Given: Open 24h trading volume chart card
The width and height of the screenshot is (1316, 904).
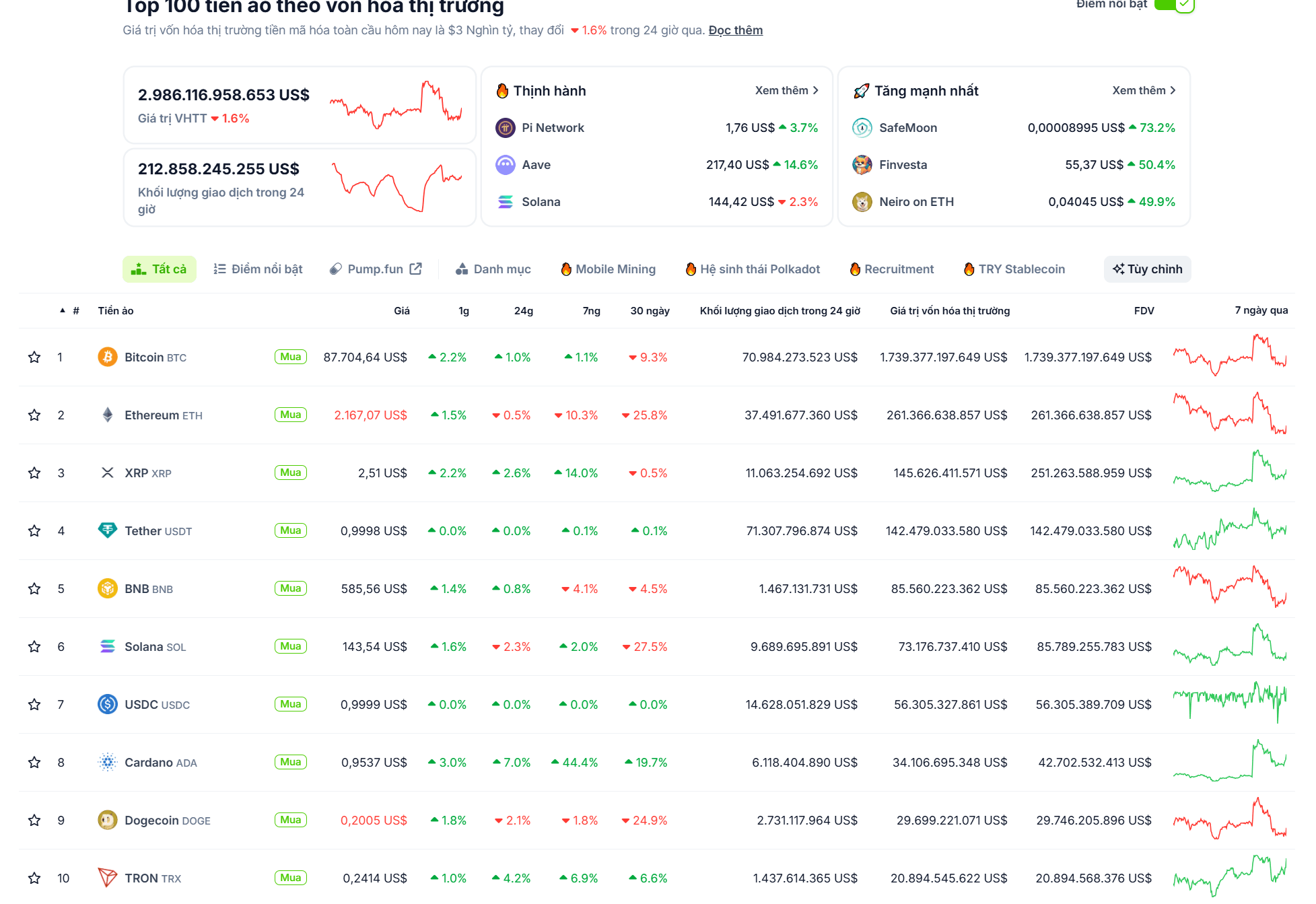Looking at the screenshot, I should tap(300, 188).
